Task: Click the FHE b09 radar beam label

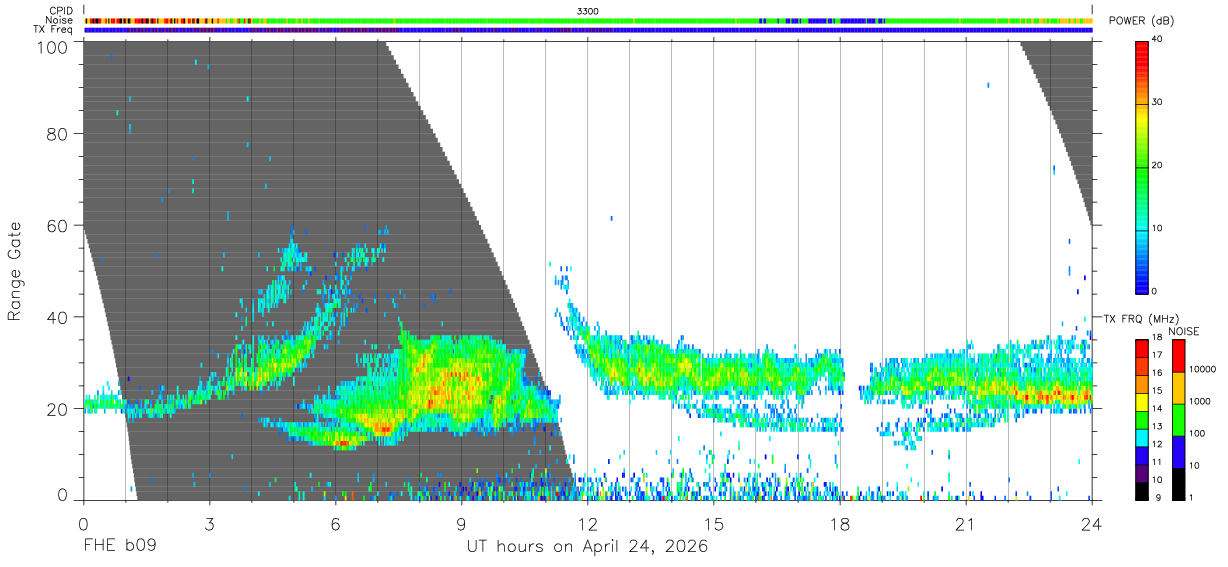Action: click(x=120, y=547)
